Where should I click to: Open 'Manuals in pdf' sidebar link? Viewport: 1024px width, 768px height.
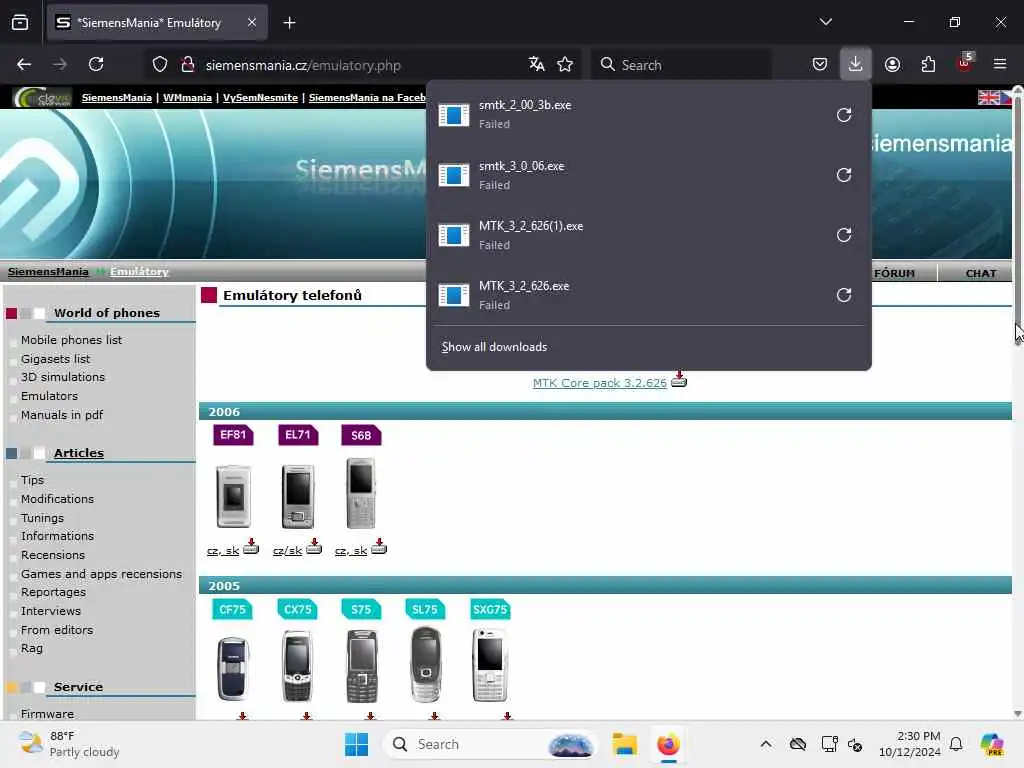(x=62, y=415)
